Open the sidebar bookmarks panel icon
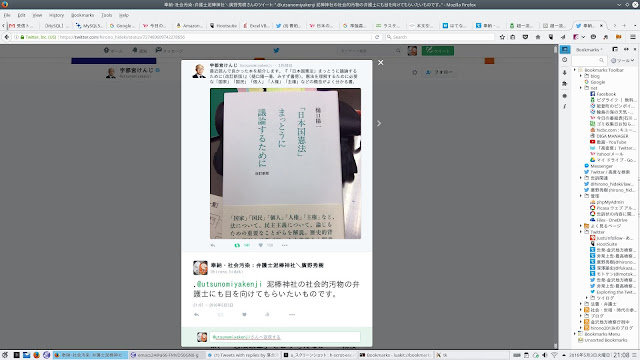Image resolution: width=640 pixels, height=360 pixels. coord(565,49)
